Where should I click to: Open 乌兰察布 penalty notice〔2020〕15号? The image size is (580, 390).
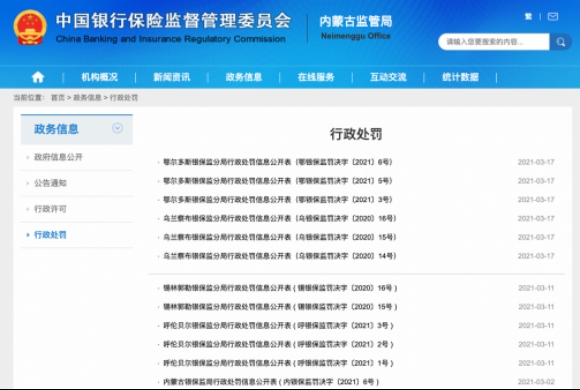[x=280, y=237]
